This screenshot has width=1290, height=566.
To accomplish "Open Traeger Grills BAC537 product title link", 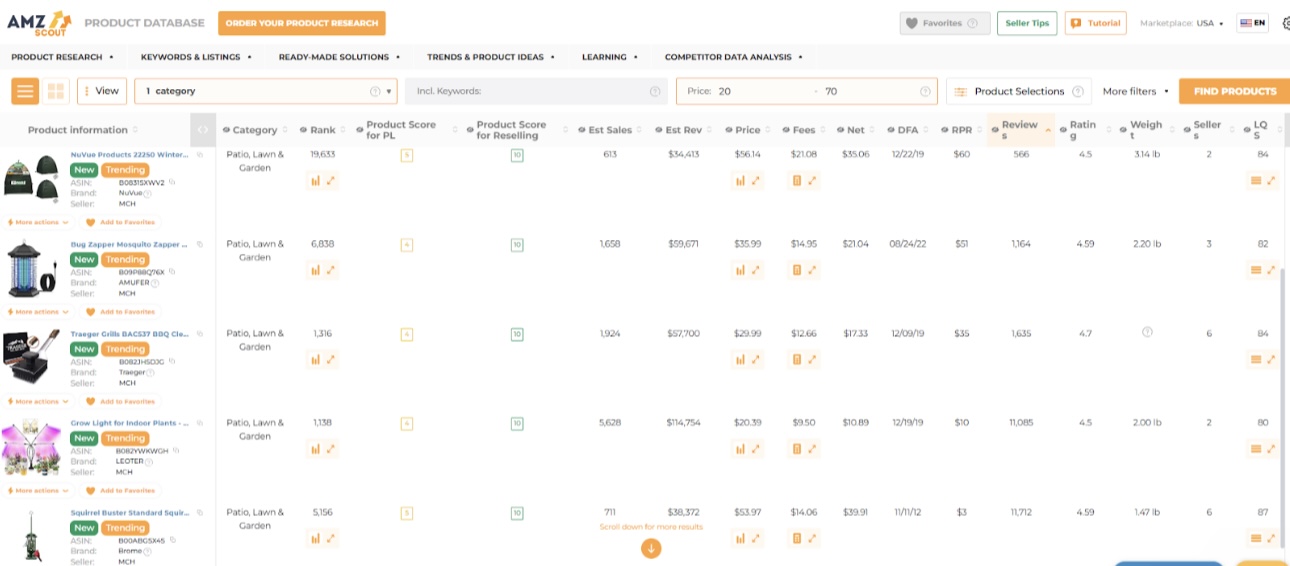I will [129, 334].
